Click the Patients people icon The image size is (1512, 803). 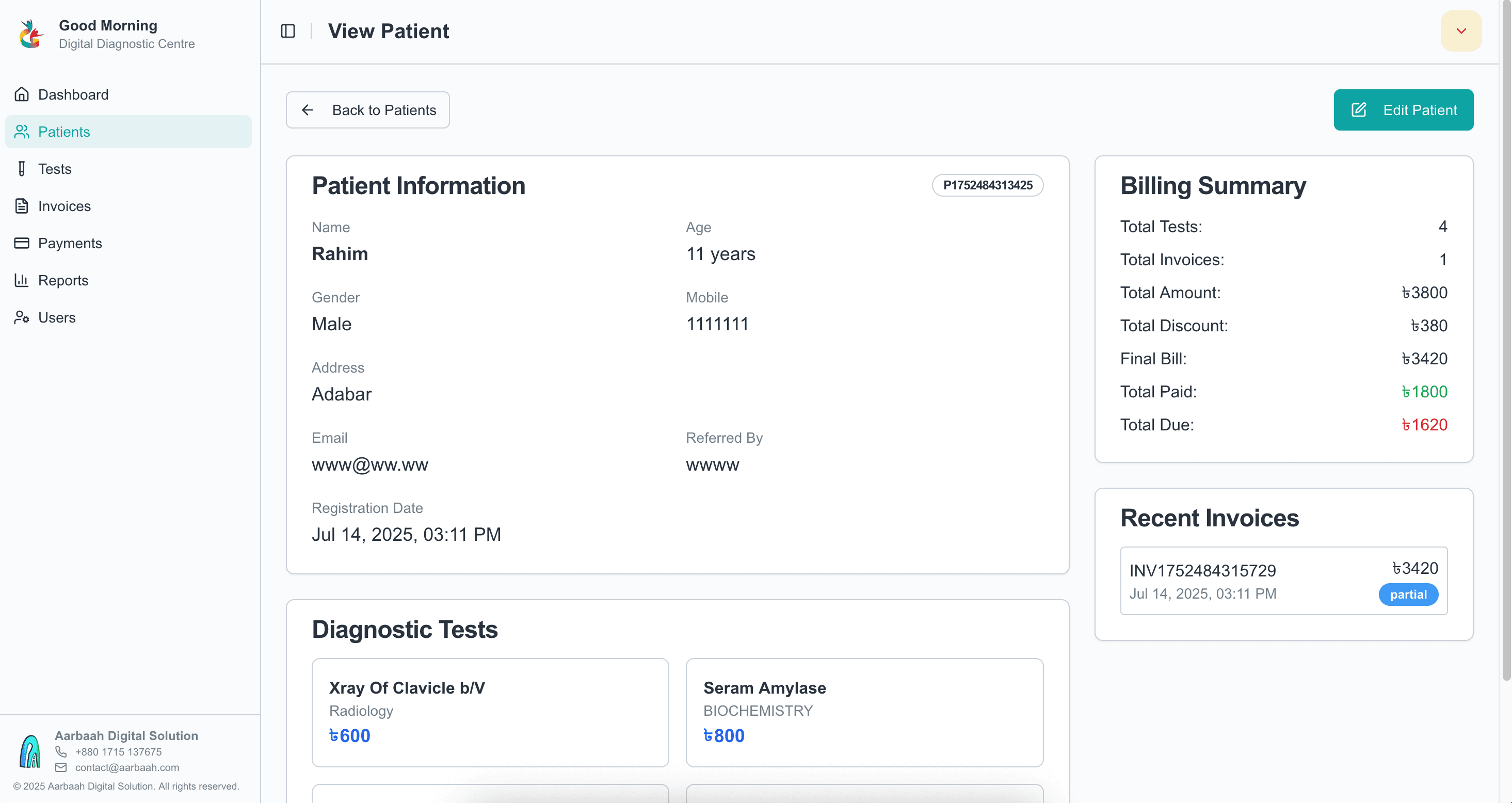pyautogui.click(x=22, y=132)
